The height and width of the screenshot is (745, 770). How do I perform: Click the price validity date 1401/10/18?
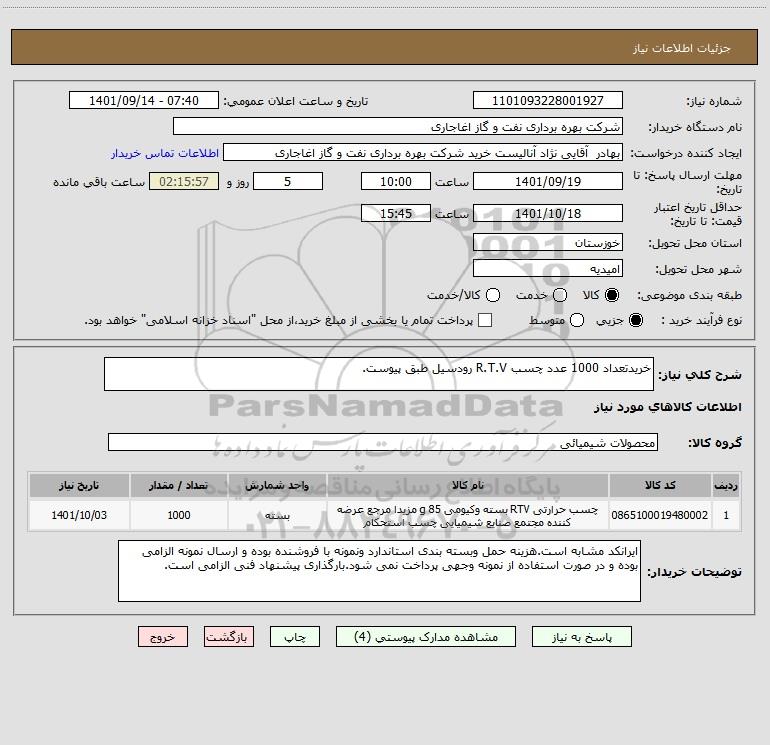[x=548, y=213]
